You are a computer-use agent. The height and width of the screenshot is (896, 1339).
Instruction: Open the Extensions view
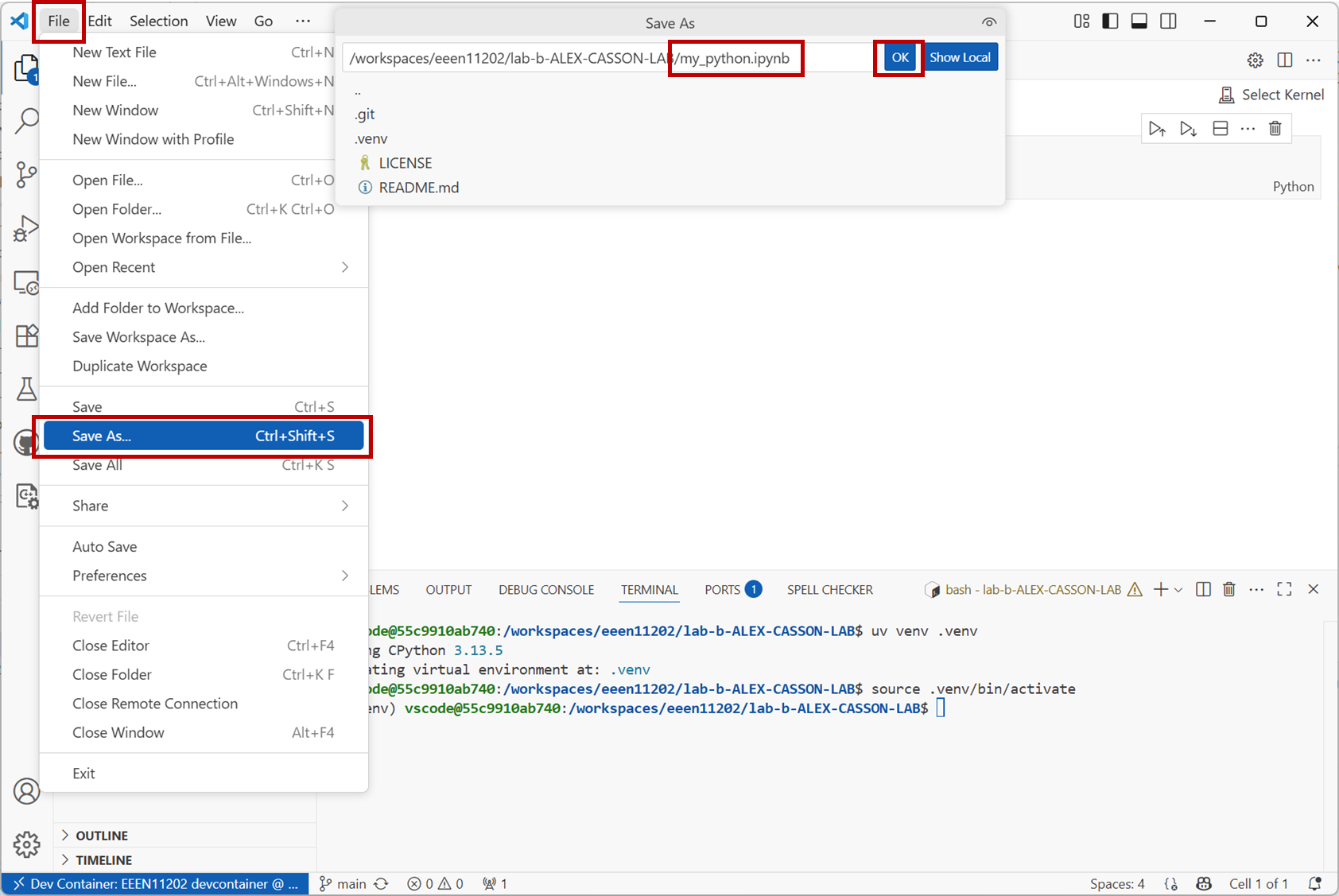coord(26,336)
